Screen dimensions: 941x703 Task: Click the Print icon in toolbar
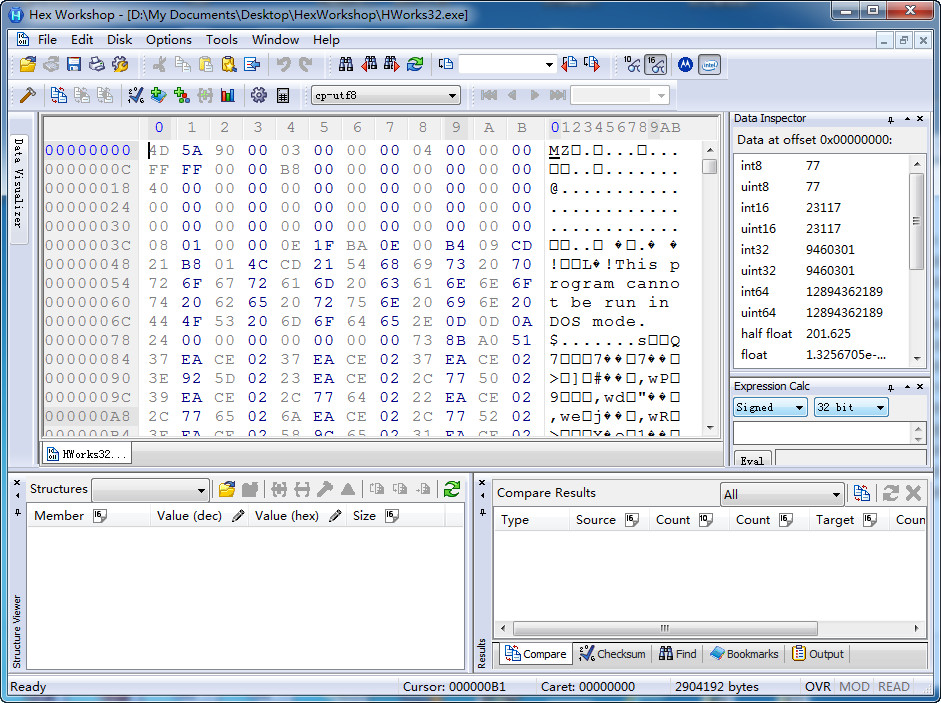(97, 64)
